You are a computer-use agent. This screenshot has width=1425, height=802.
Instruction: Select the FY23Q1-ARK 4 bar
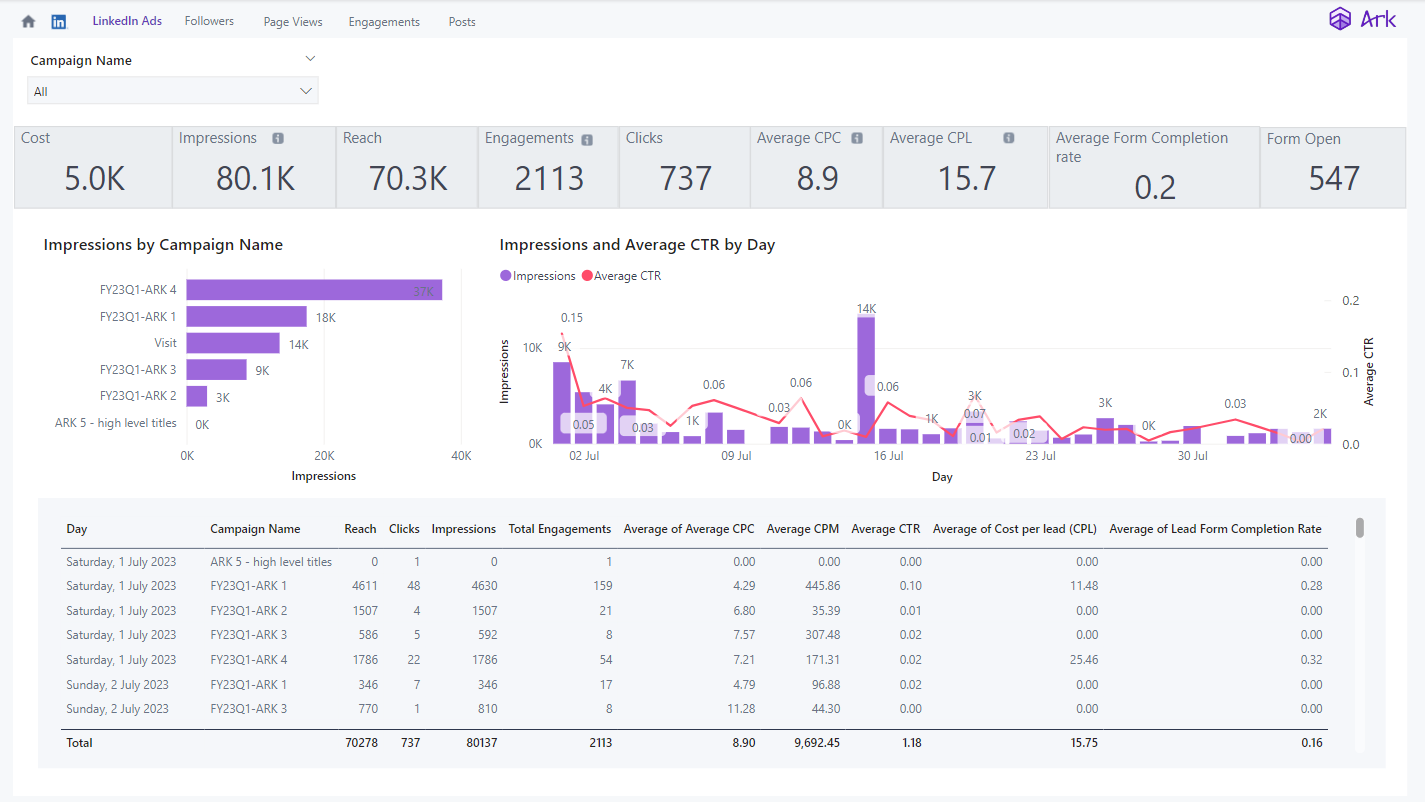click(x=314, y=290)
